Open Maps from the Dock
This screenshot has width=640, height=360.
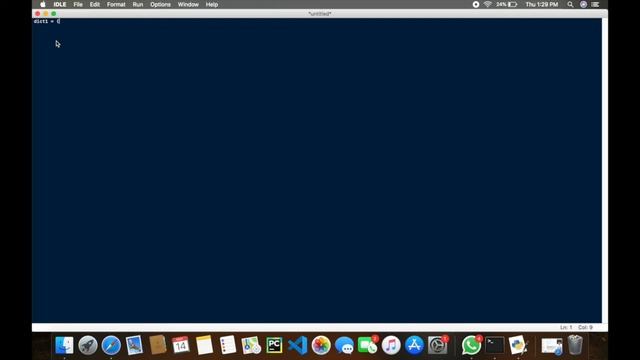click(251, 345)
